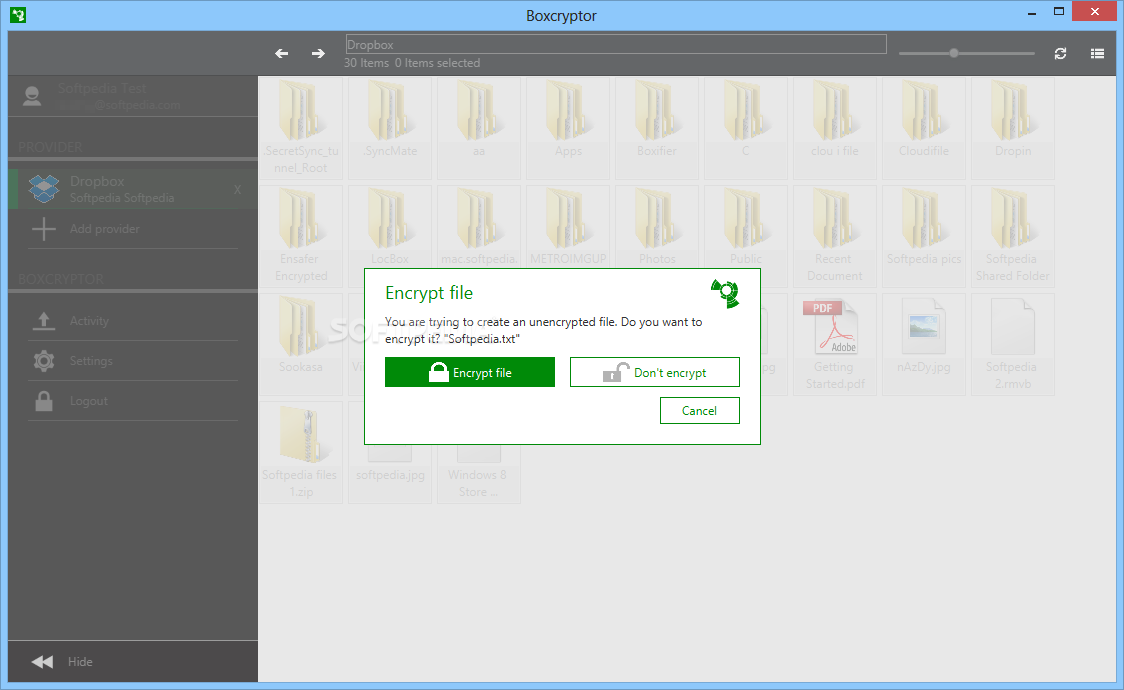Open the aa folder

click(x=479, y=128)
